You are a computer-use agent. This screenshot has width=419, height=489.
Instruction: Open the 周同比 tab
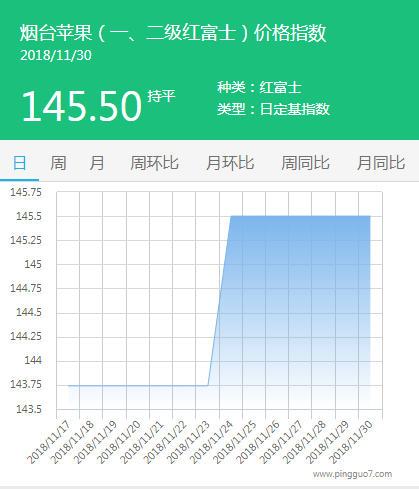point(305,163)
